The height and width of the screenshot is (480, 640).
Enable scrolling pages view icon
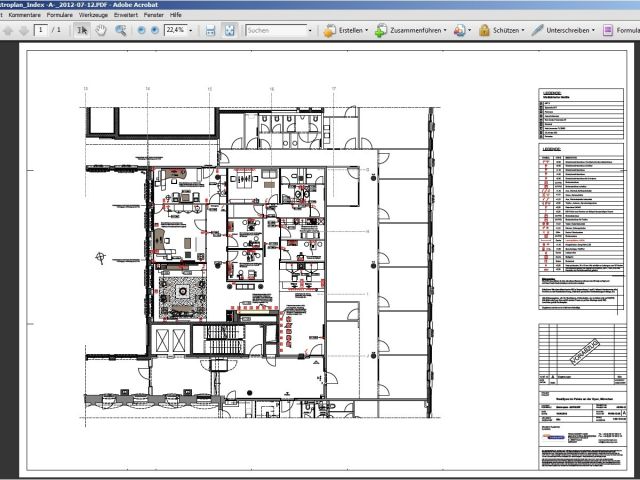coord(210,31)
